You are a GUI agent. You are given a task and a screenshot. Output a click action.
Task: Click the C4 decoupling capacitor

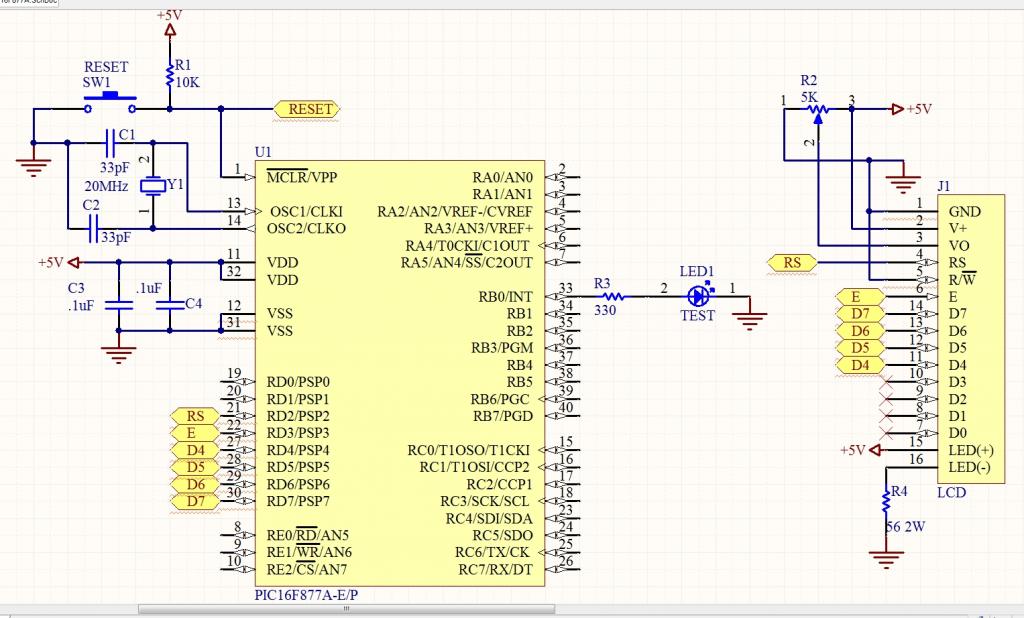170,304
